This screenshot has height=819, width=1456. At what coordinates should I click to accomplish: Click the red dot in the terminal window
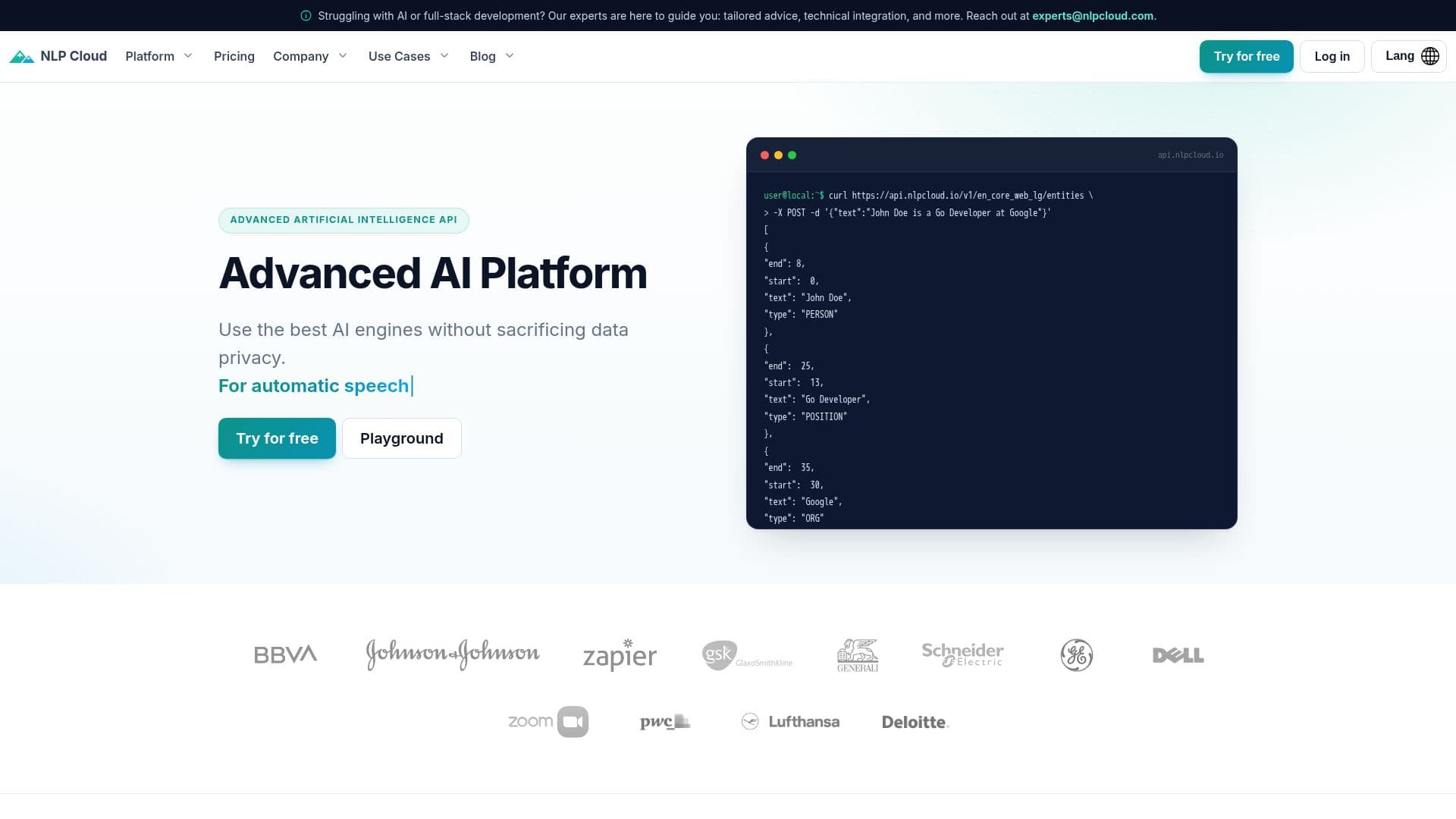pyautogui.click(x=764, y=155)
